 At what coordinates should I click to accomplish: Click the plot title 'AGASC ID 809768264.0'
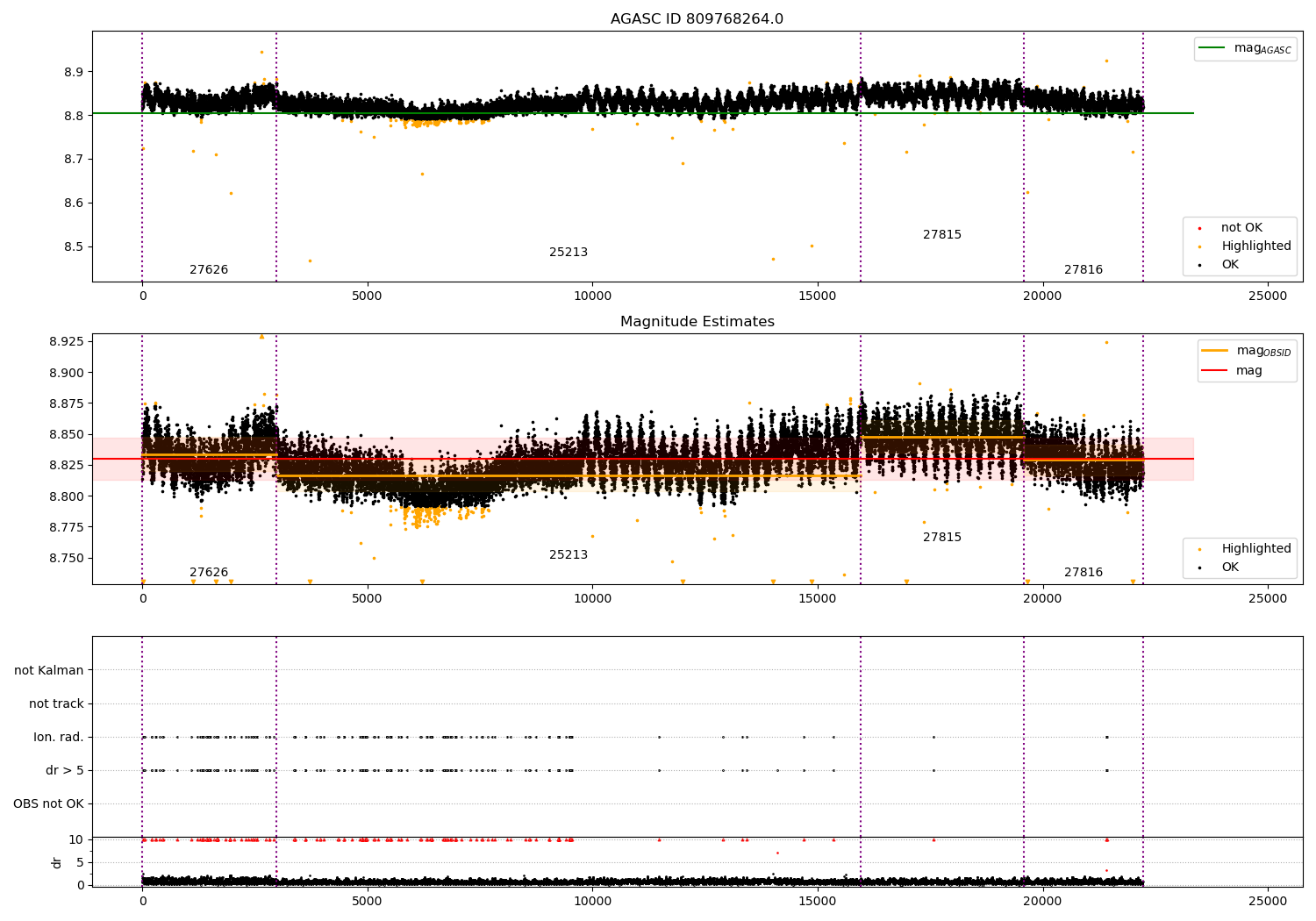pyautogui.click(x=697, y=19)
